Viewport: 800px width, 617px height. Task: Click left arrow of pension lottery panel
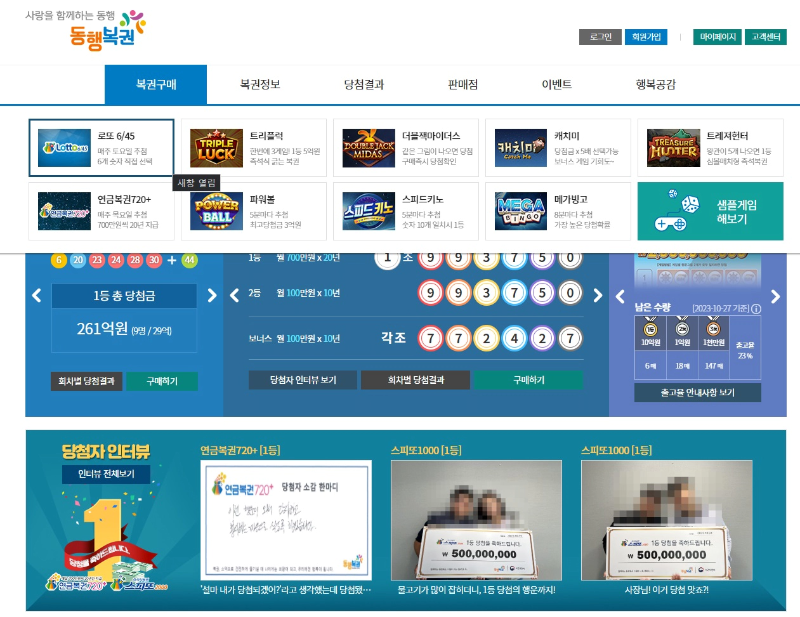point(235,295)
